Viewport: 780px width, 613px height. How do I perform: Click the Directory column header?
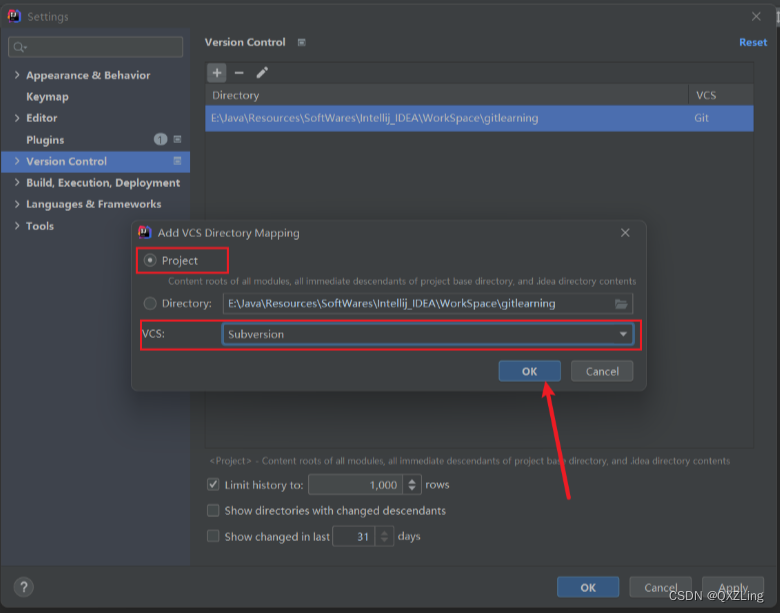[447, 95]
